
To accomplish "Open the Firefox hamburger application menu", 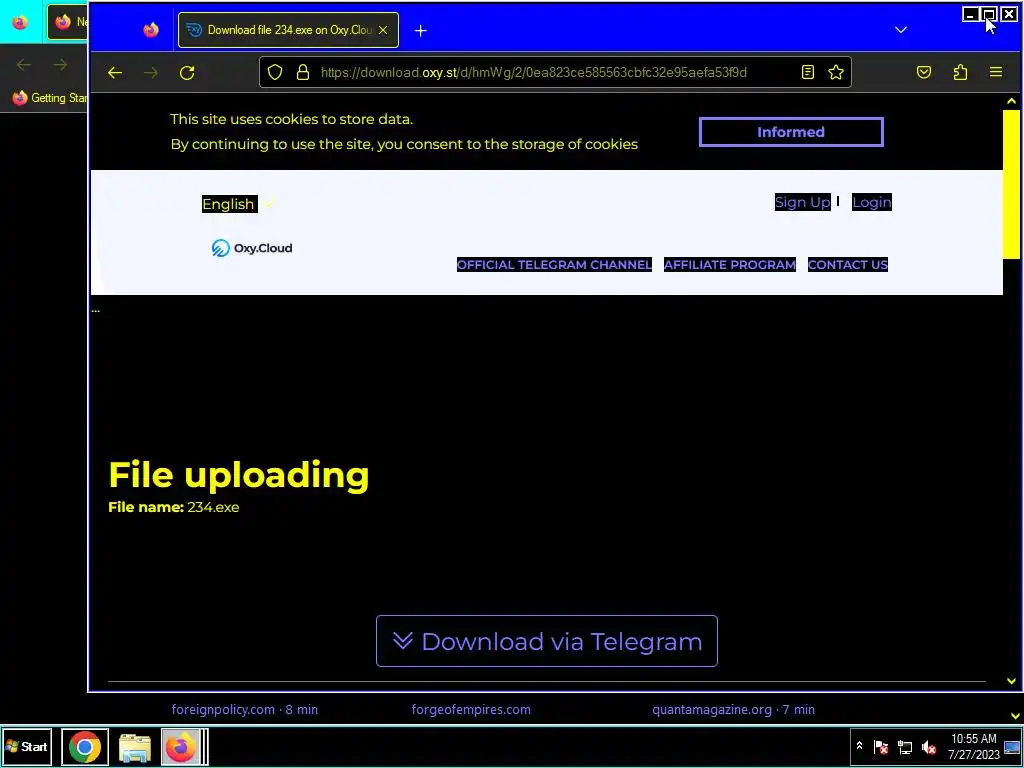I will pos(996,72).
